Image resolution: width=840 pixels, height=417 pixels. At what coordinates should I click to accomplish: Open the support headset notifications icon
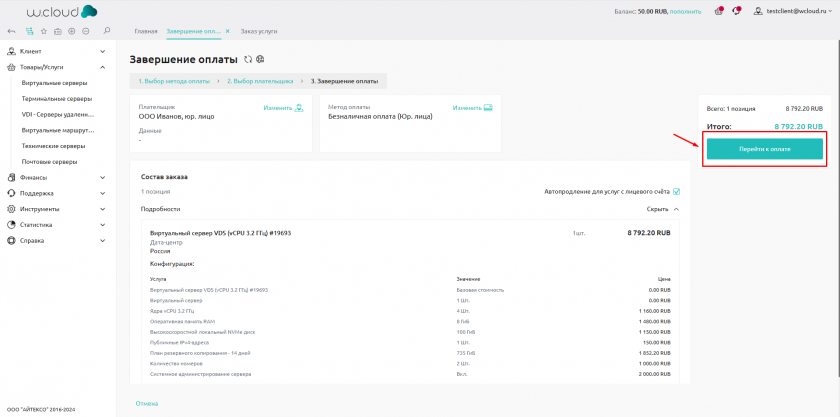coord(737,11)
